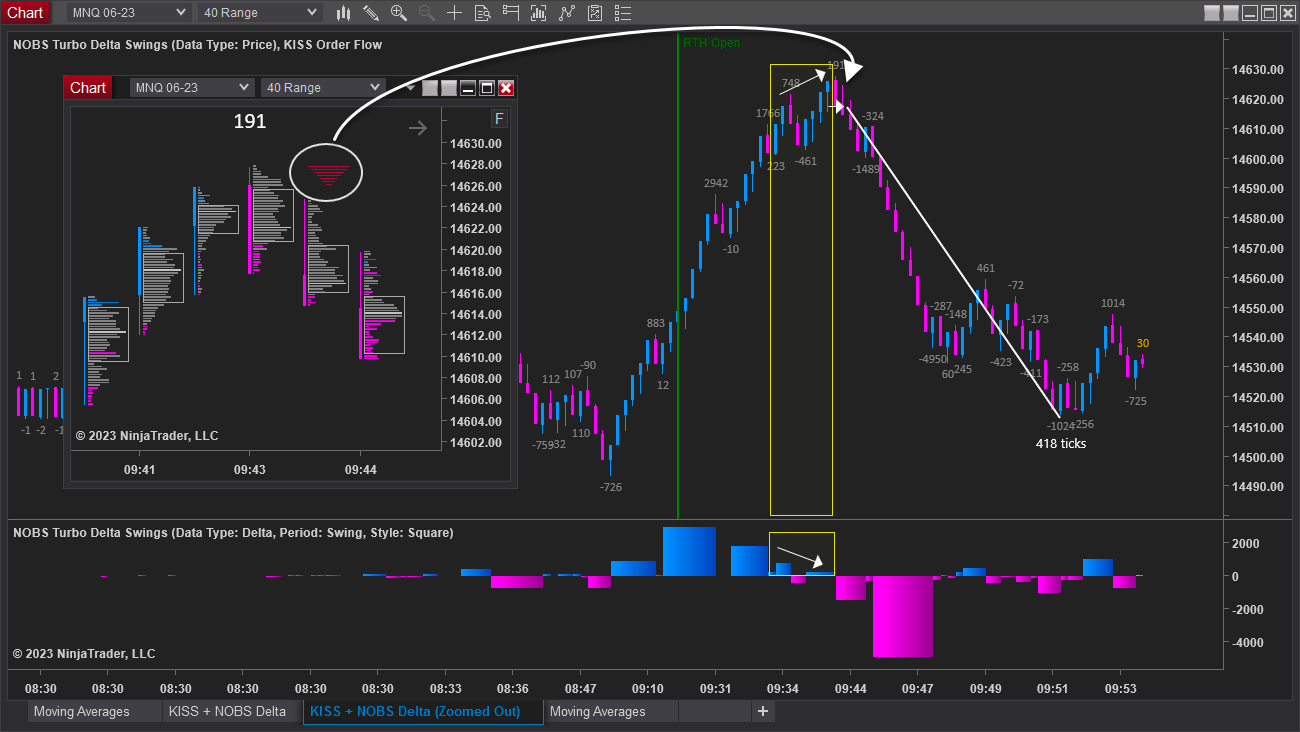Image resolution: width=1300 pixels, height=732 pixels.
Task: Click the large blue delta bar near 09:10
Action: [x=689, y=552]
